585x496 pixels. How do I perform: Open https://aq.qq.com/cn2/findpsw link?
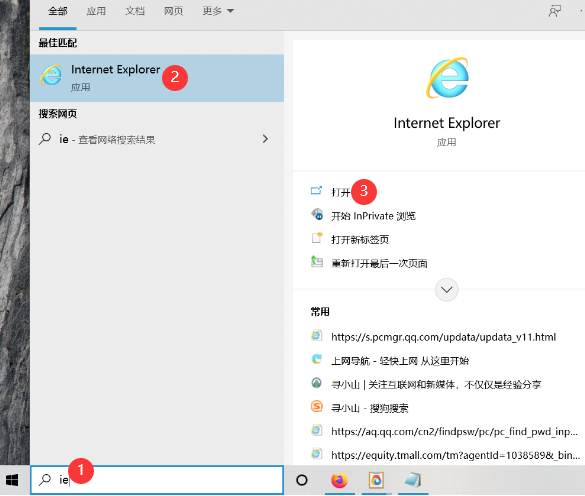pyautogui.click(x=454, y=431)
